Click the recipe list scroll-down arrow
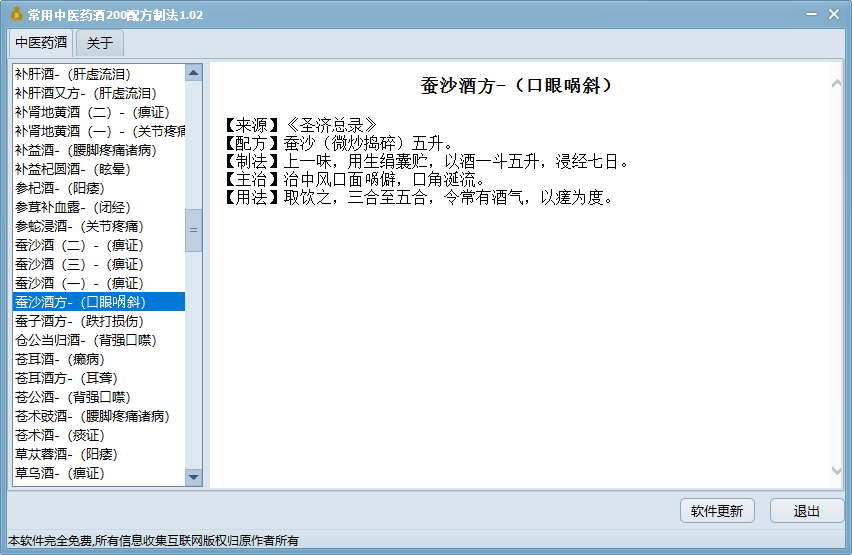 (x=194, y=478)
